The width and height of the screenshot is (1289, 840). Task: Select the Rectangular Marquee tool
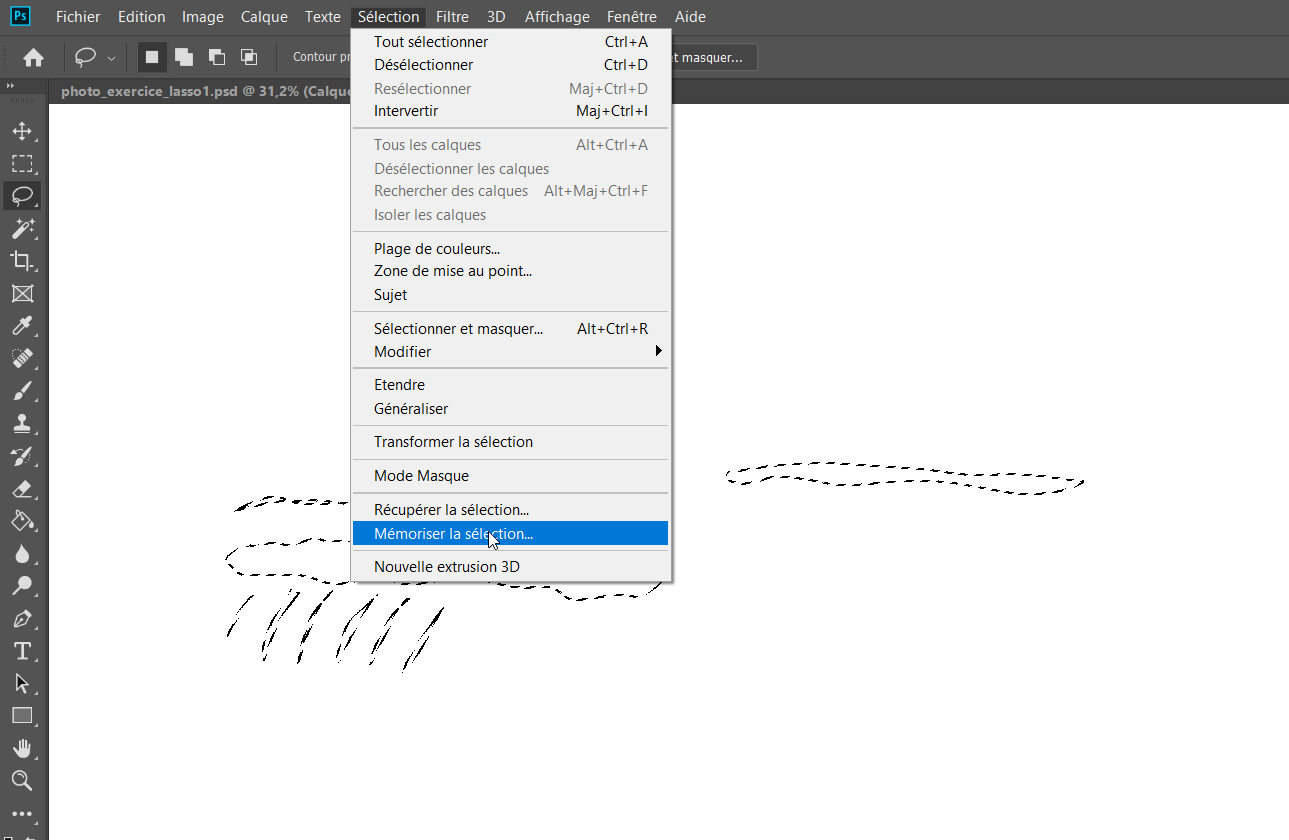coord(22,164)
